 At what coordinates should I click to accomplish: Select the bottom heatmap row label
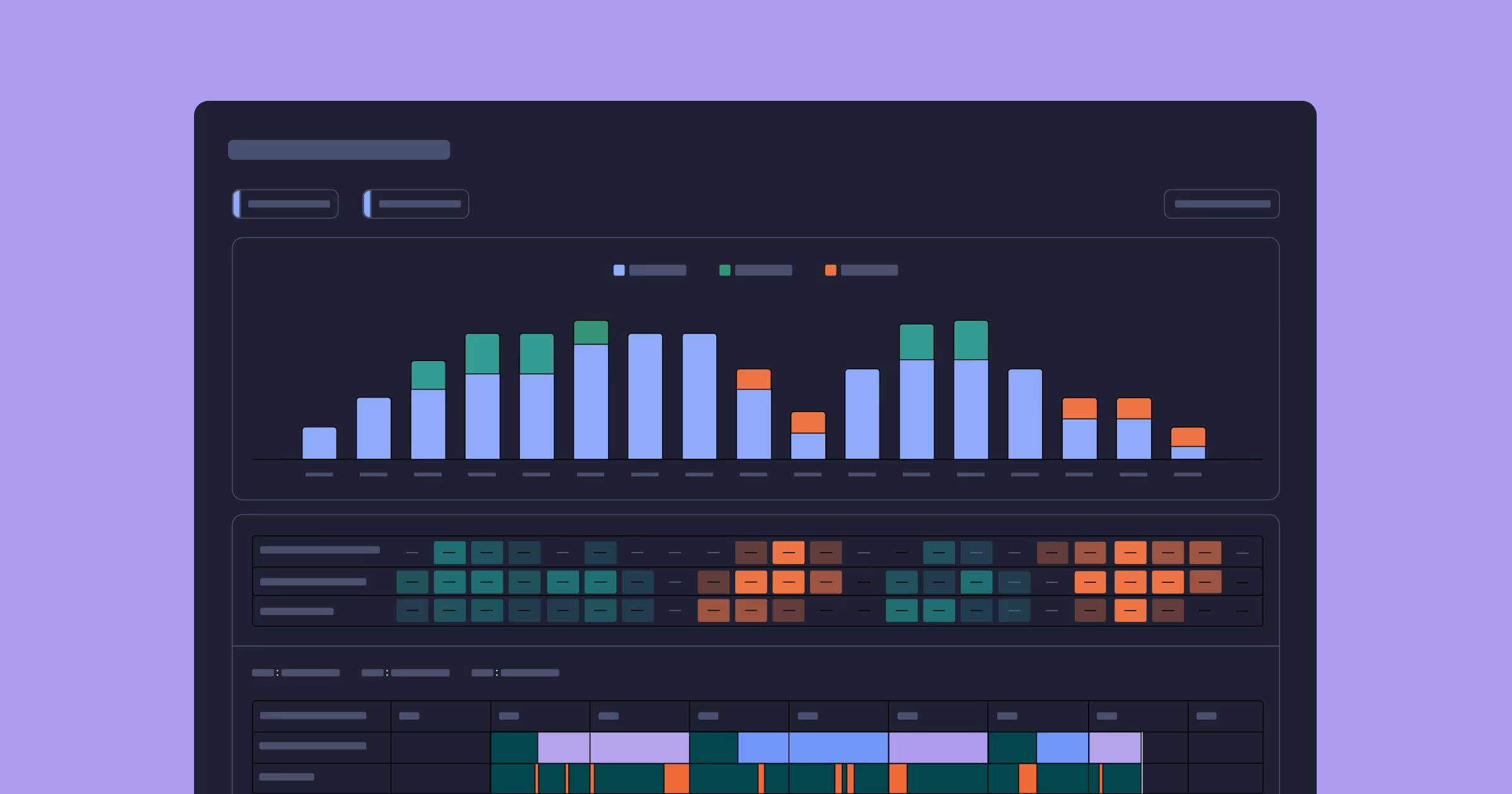297,611
